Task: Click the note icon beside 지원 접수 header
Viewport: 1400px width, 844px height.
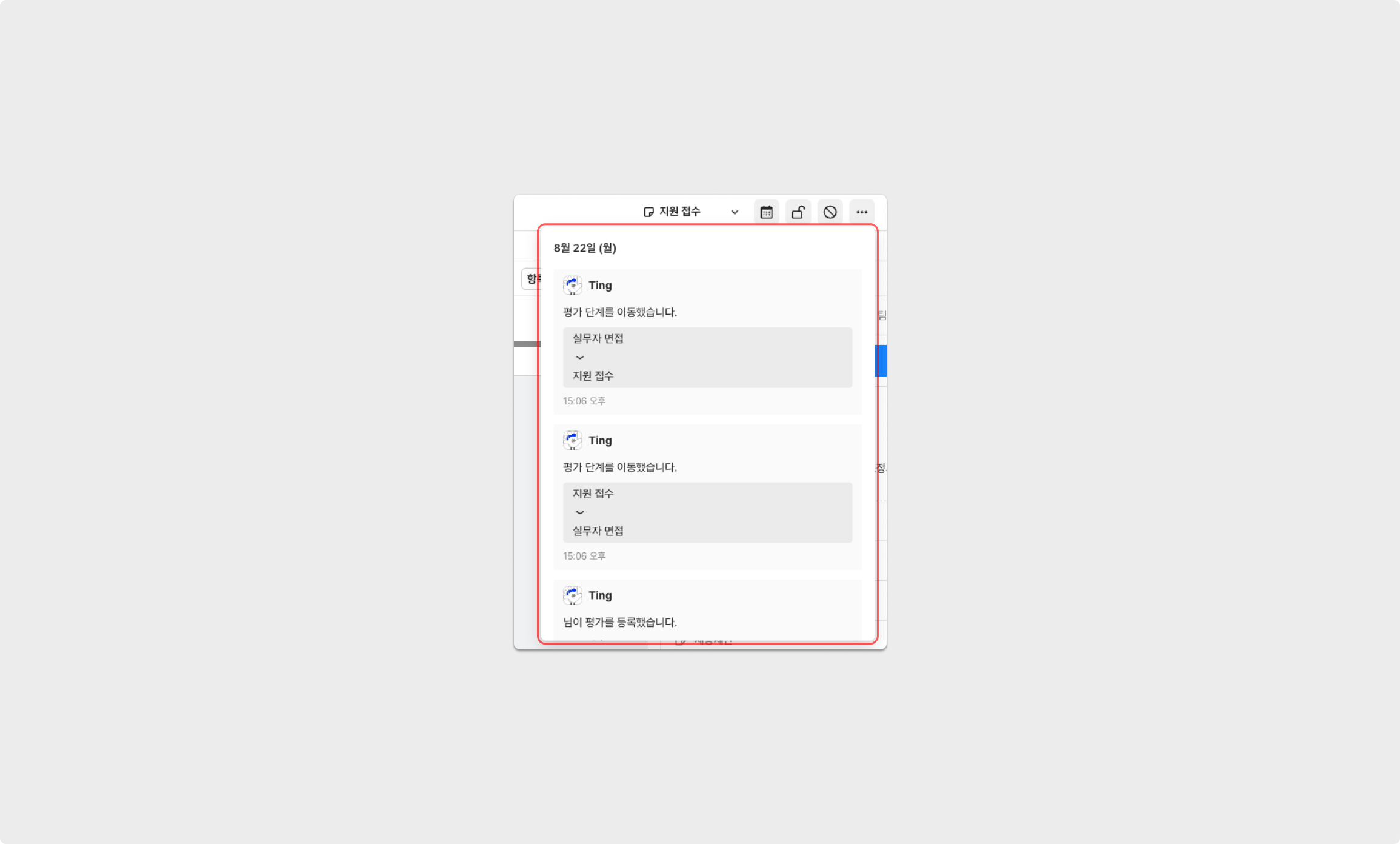Action: pos(648,212)
